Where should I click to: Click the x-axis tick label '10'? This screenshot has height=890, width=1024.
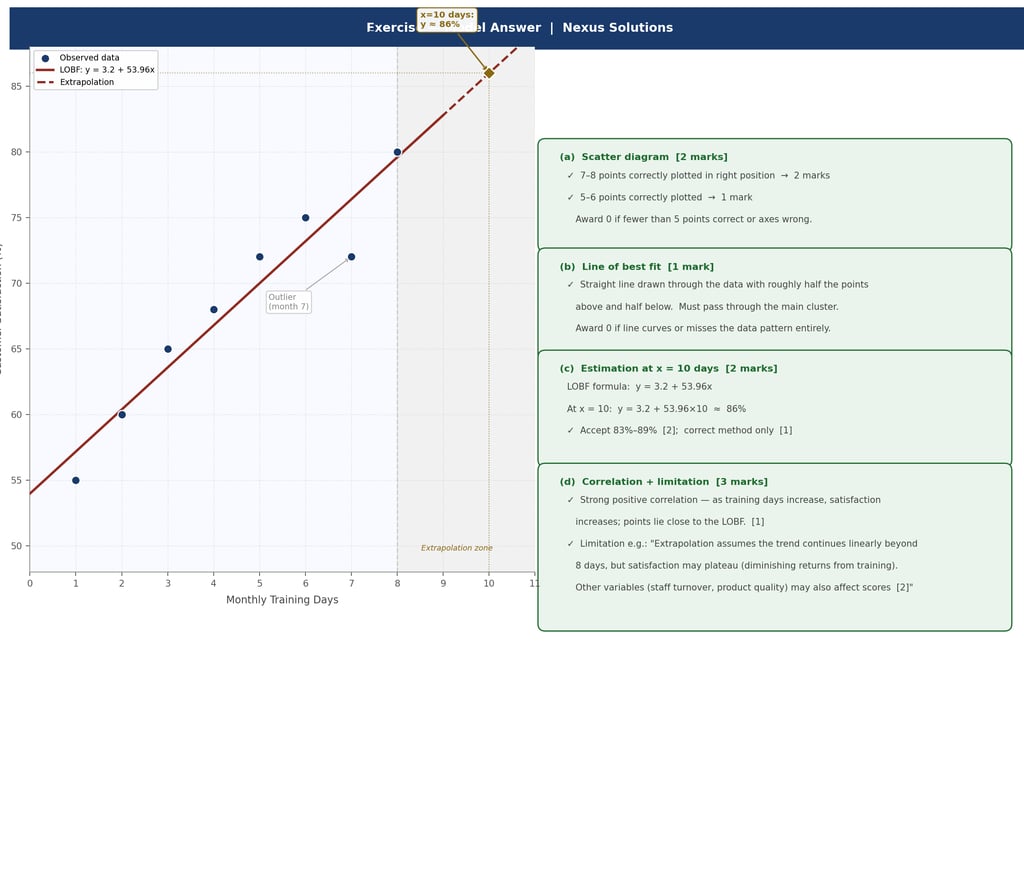click(488, 584)
